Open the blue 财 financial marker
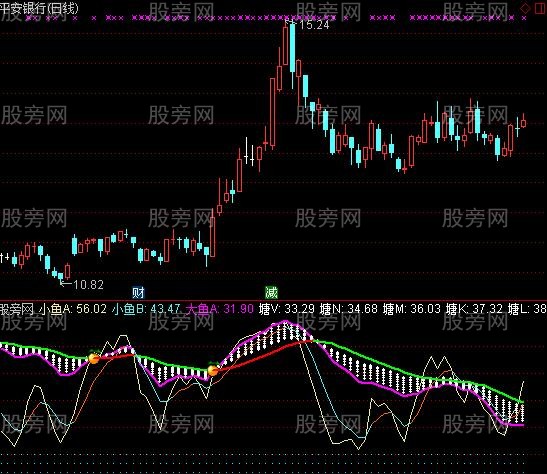 138,292
